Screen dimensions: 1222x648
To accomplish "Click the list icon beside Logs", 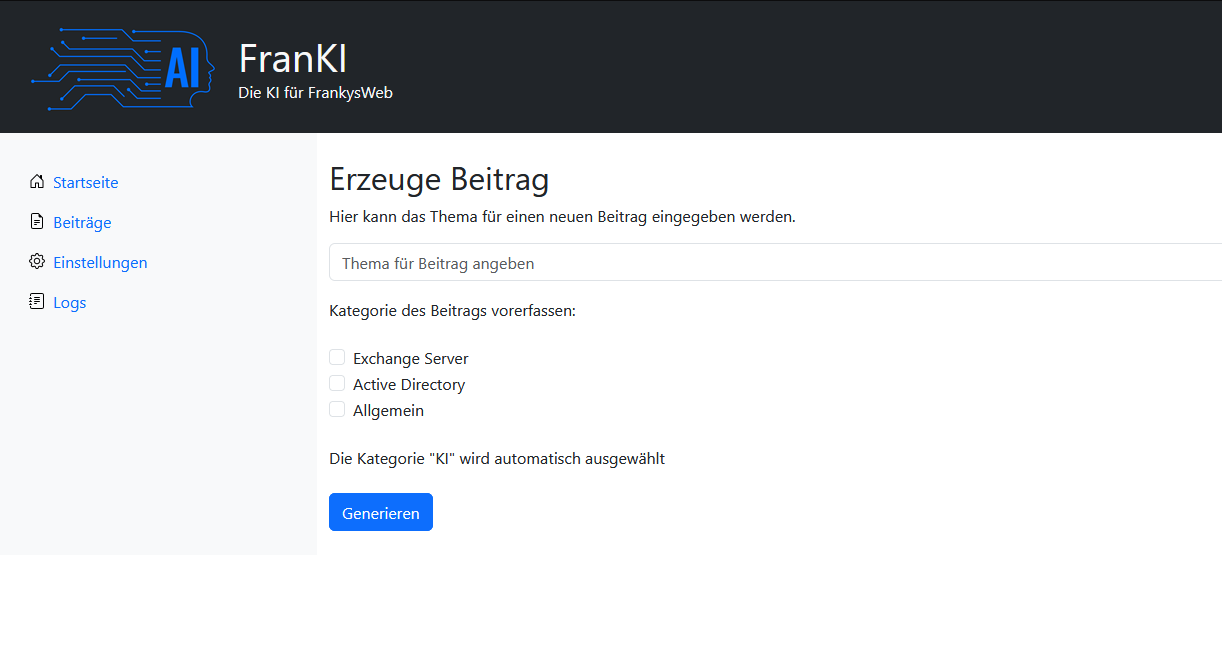I will tap(37, 302).
